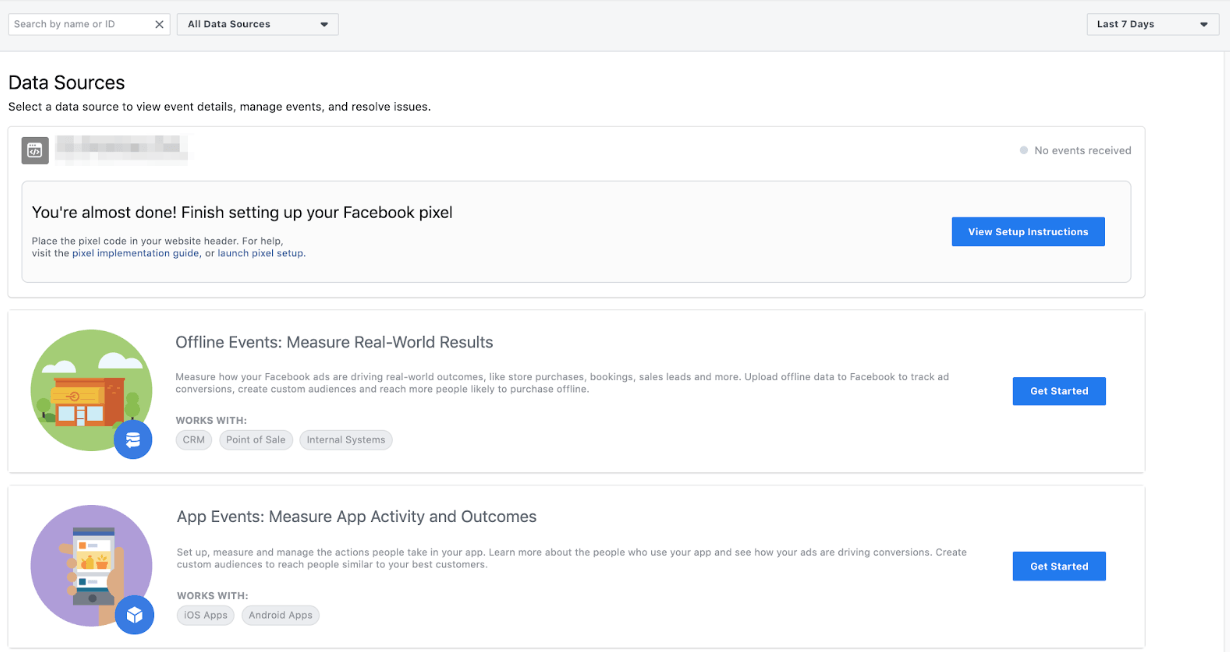
Task: Click the blurred pixel data source name
Action: coord(121,149)
